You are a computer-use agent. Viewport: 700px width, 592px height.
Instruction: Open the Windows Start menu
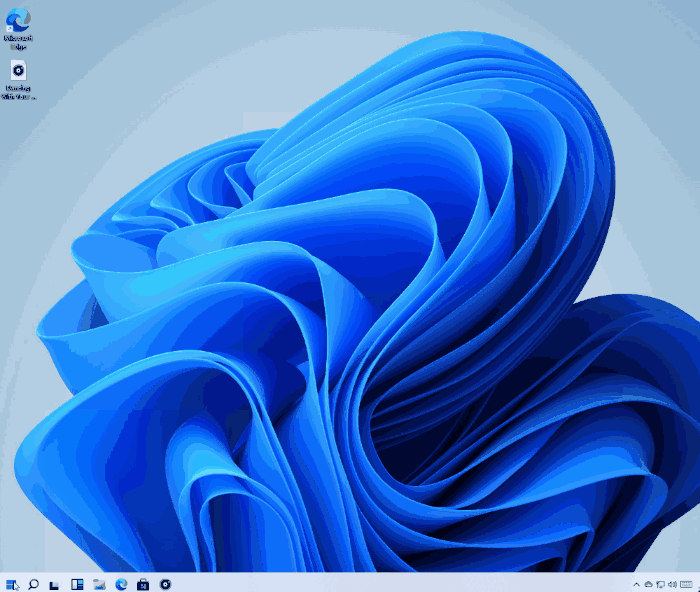(12, 584)
